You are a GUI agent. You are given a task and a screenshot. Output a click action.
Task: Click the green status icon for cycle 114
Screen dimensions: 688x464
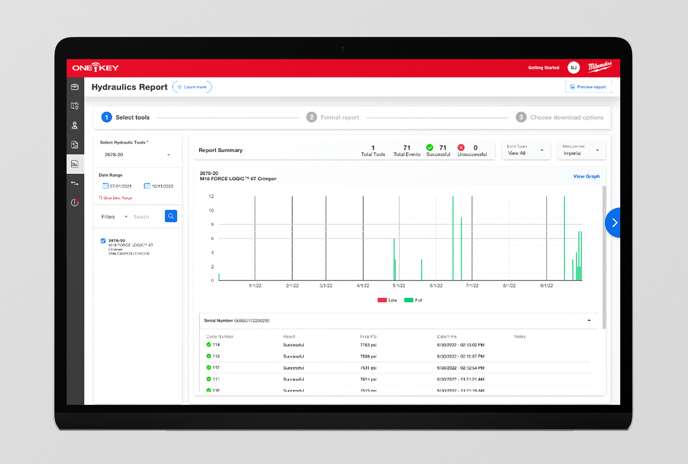coord(209,345)
